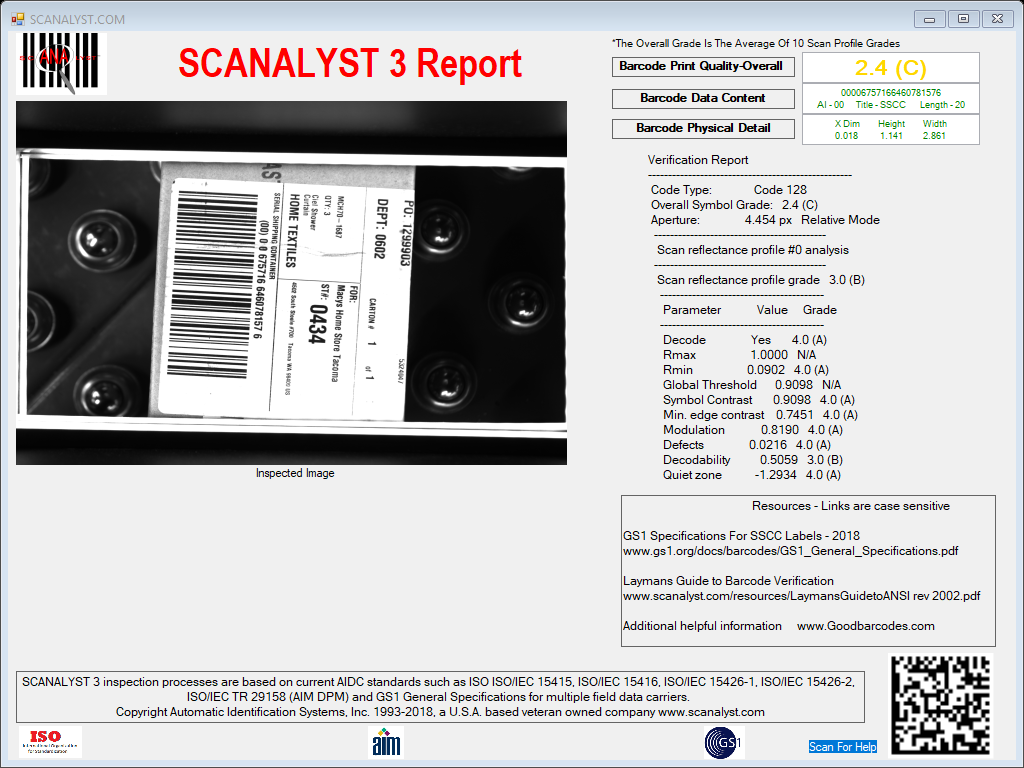Open Barcode Physical Detail
Image resolution: width=1024 pixels, height=768 pixels.
703,129
